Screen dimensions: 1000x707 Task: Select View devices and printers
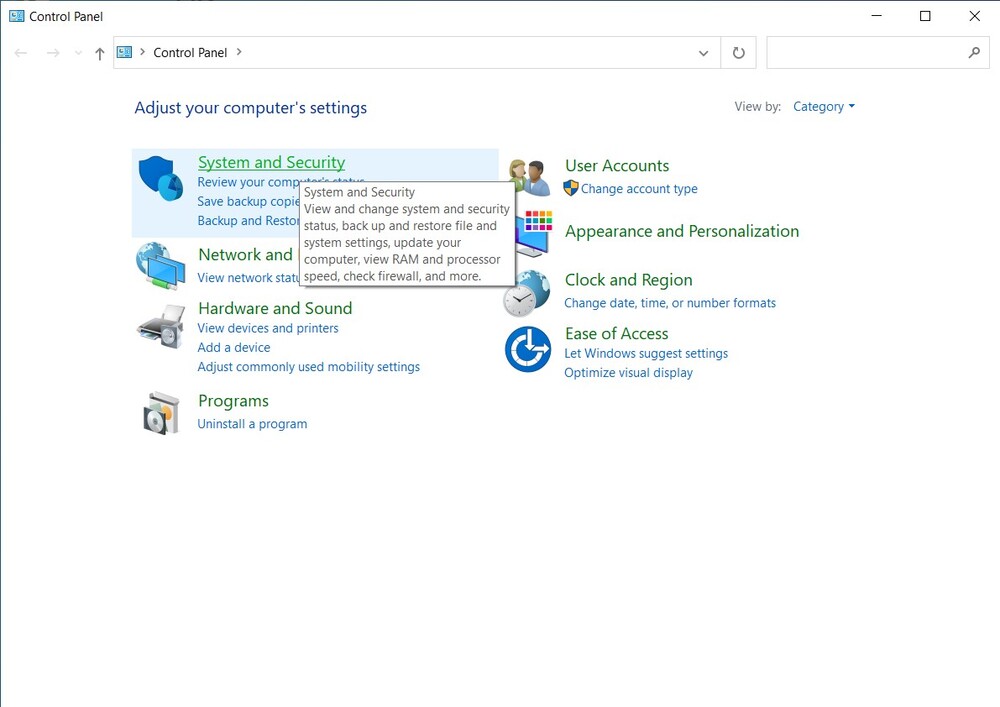tap(268, 328)
